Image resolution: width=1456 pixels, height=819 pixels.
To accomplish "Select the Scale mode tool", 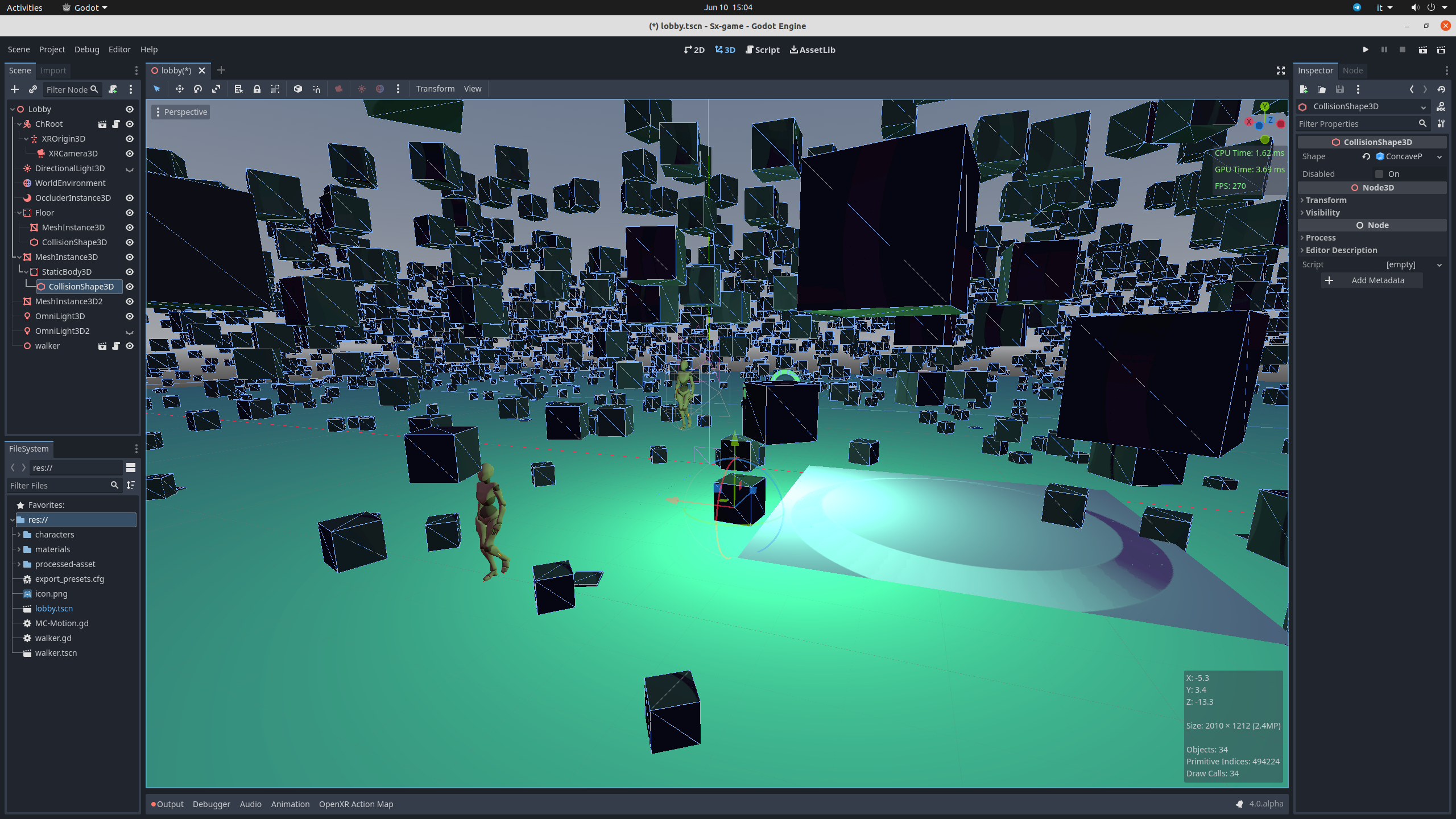I will [216, 89].
